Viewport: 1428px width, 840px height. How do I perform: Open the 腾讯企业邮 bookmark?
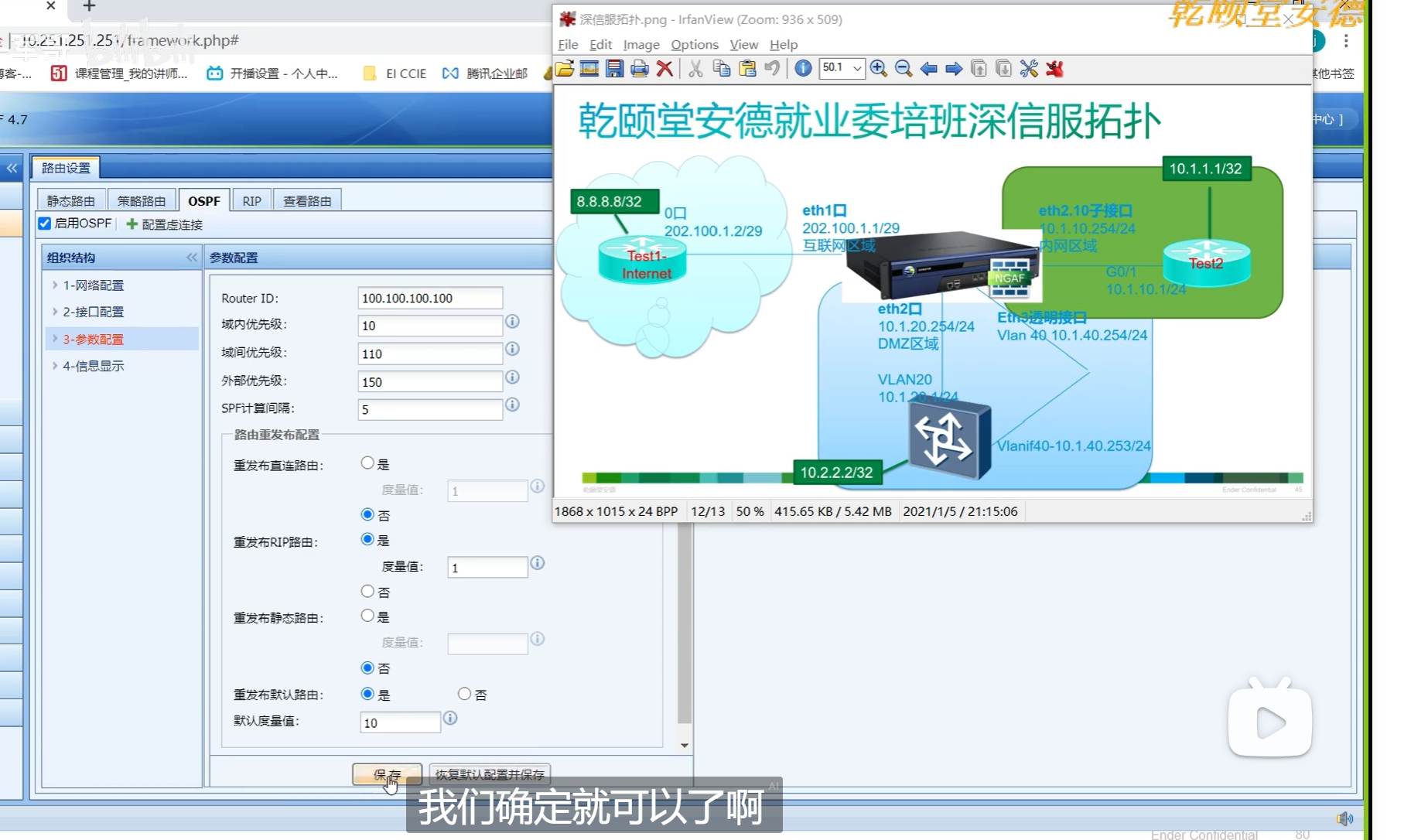[x=485, y=73]
